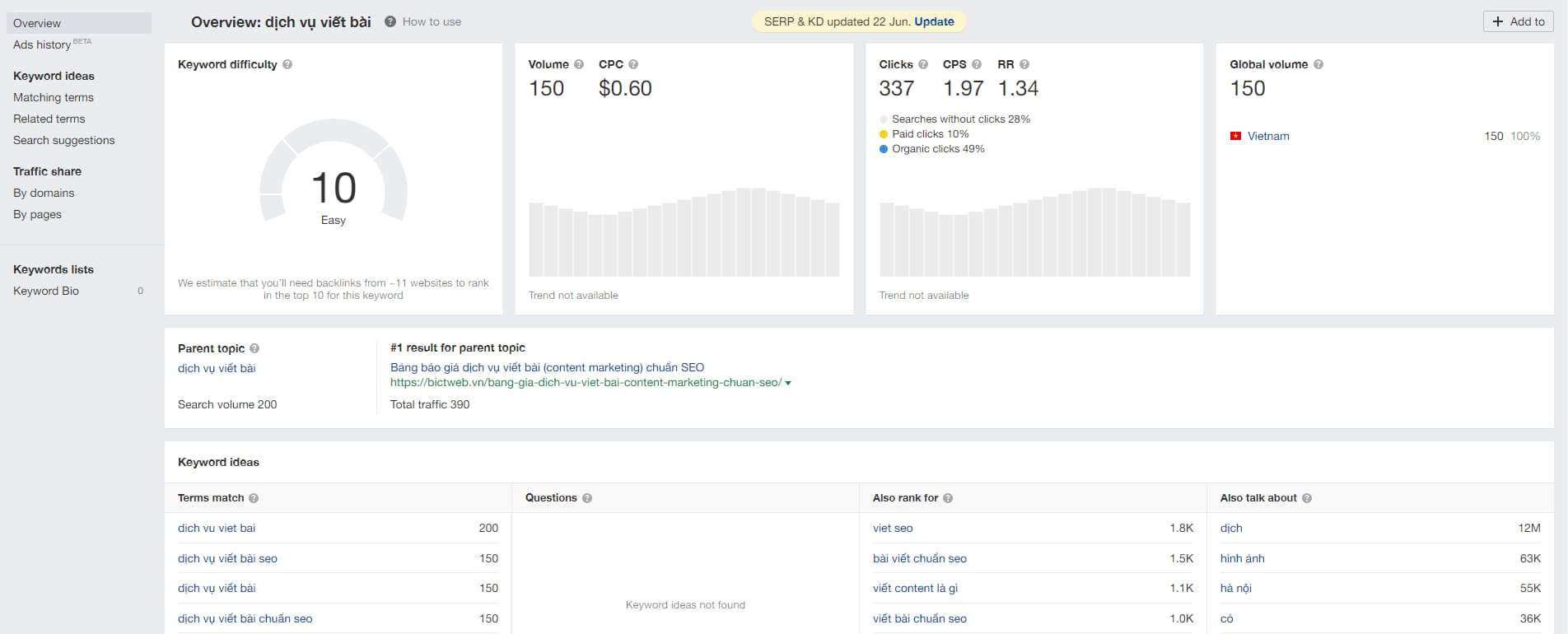The width and height of the screenshot is (1568, 634).
Task: Click the Update link in SERP notice
Action: [x=934, y=21]
